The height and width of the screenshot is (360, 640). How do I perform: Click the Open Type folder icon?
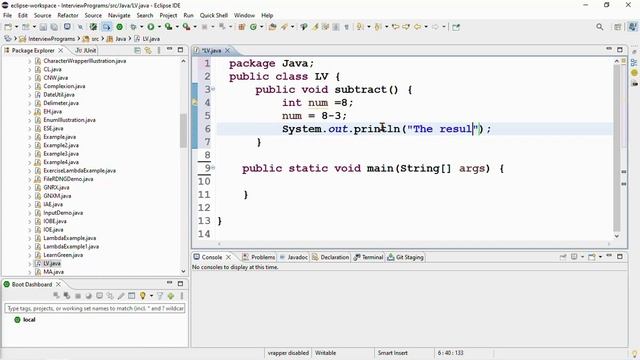click(x=273, y=27)
